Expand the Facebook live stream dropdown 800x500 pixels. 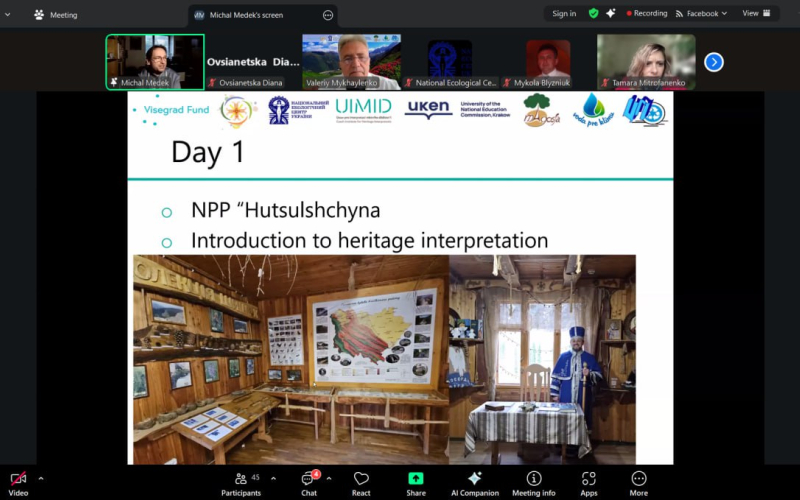tap(723, 14)
